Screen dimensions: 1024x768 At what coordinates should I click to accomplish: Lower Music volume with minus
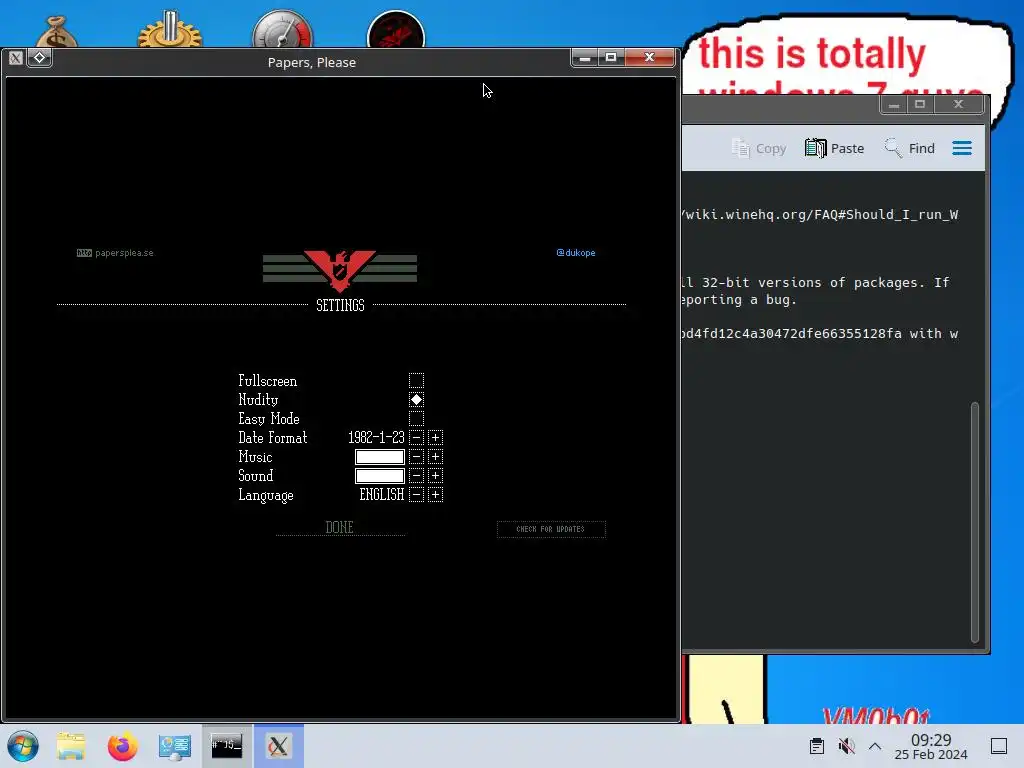[x=416, y=456]
